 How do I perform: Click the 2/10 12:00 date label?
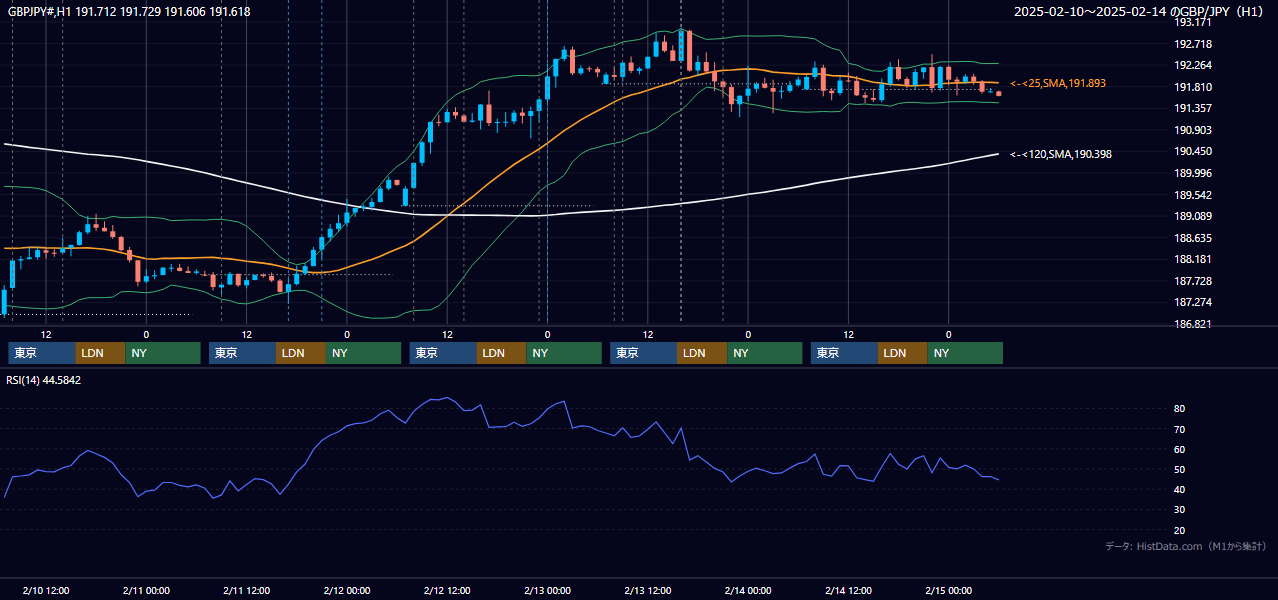(46, 590)
